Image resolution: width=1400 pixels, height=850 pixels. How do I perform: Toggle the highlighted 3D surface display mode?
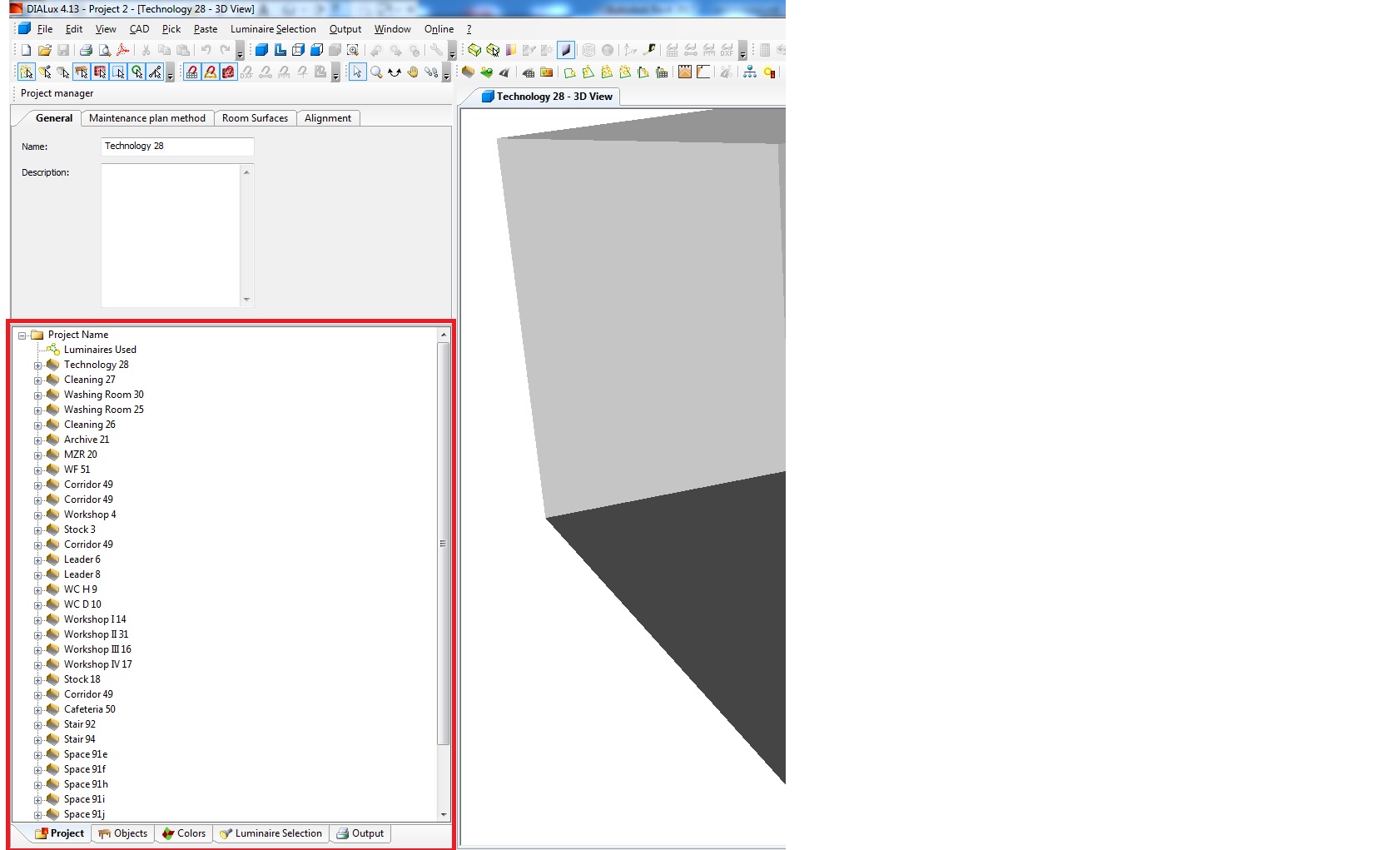(566, 49)
